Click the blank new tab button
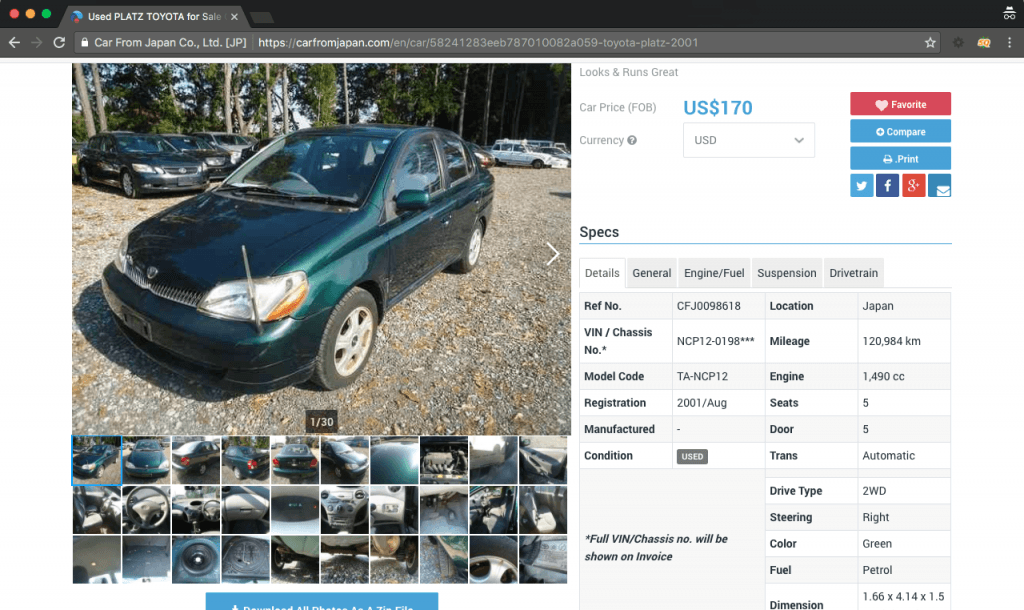This screenshot has height=610, width=1024. pos(262,18)
